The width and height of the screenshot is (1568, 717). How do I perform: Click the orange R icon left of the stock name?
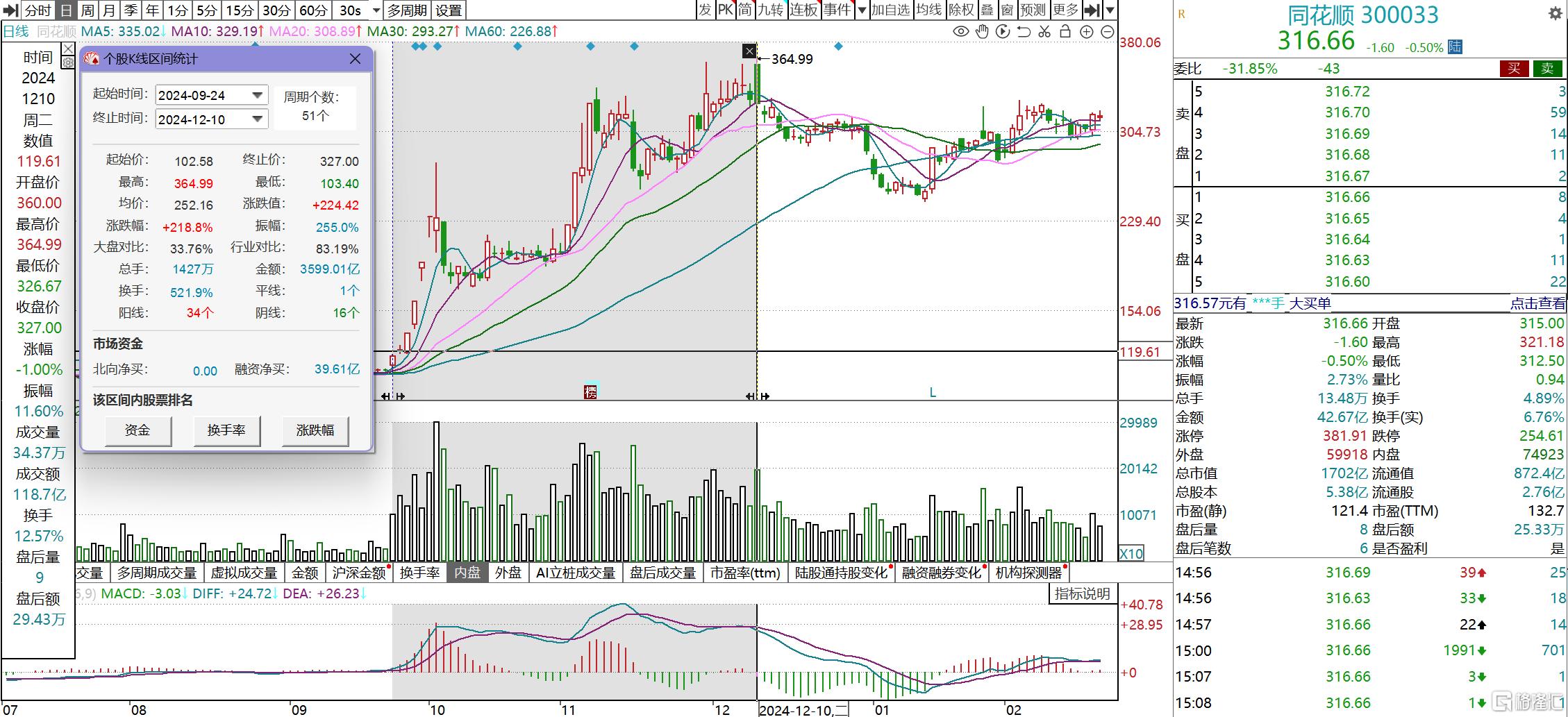[x=1181, y=14]
